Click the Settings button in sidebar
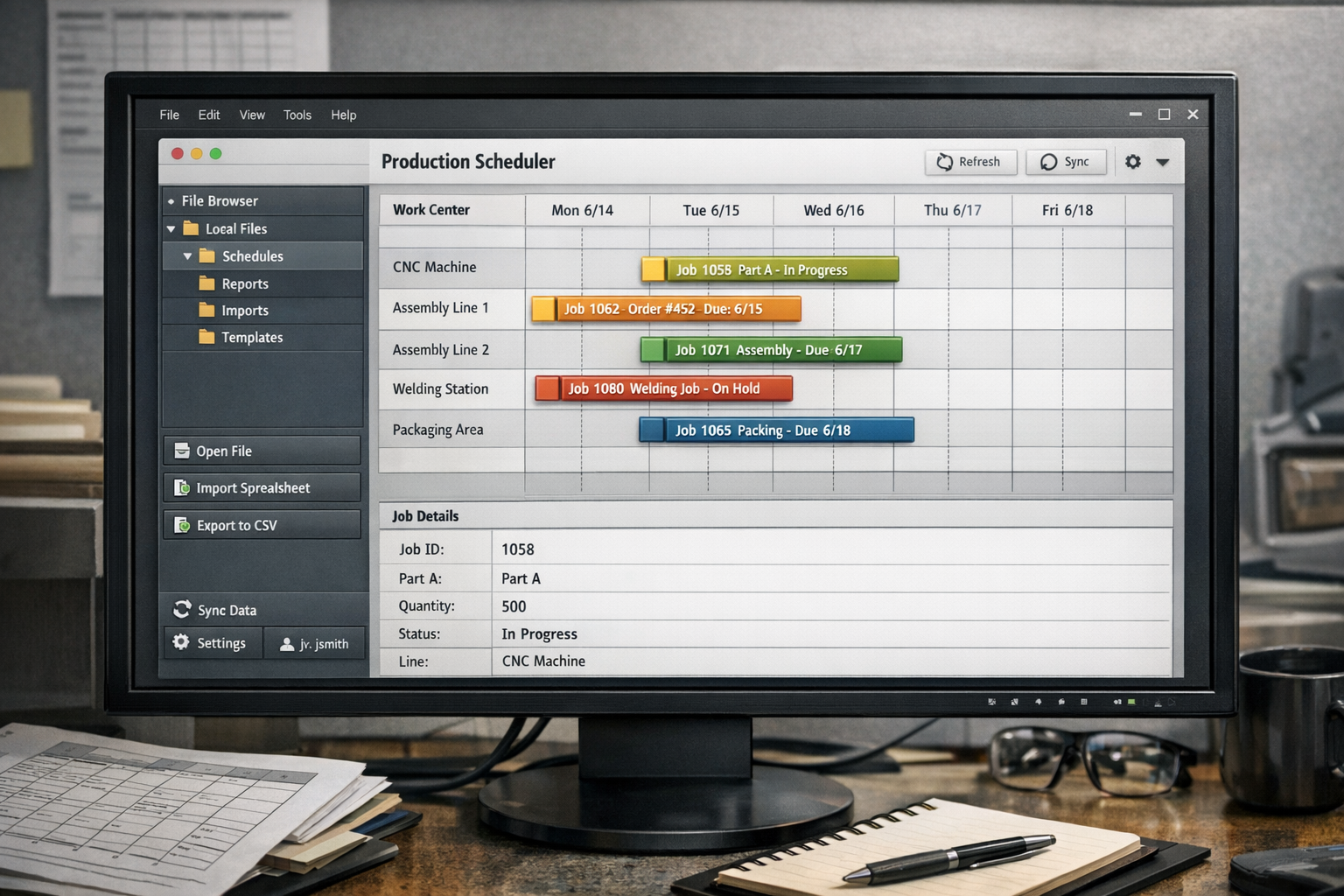 [x=213, y=643]
